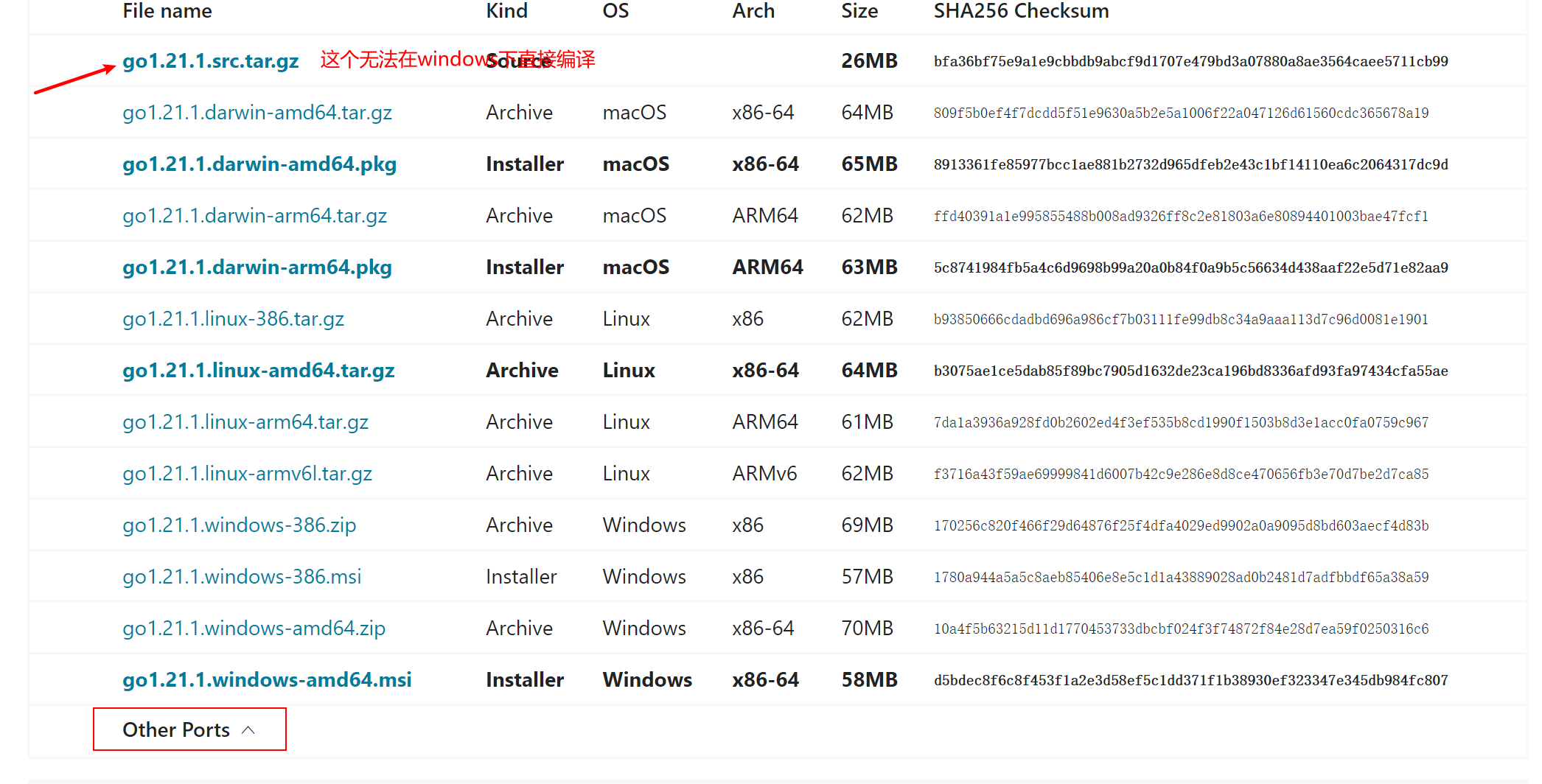Screen dimensions: 1542x784
Task: Click Installer kind in windows-386.msi row
Action: 521,577
